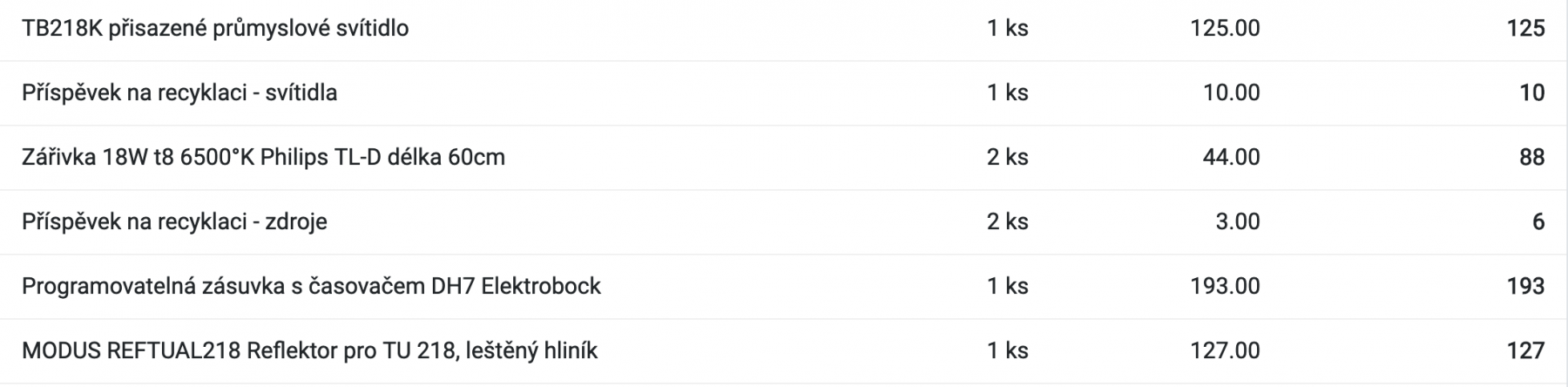The height and width of the screenshot is (387, 1568).
Task: Select the 1 ks quantity in Elektrobock row
Action: [1007, 286]
